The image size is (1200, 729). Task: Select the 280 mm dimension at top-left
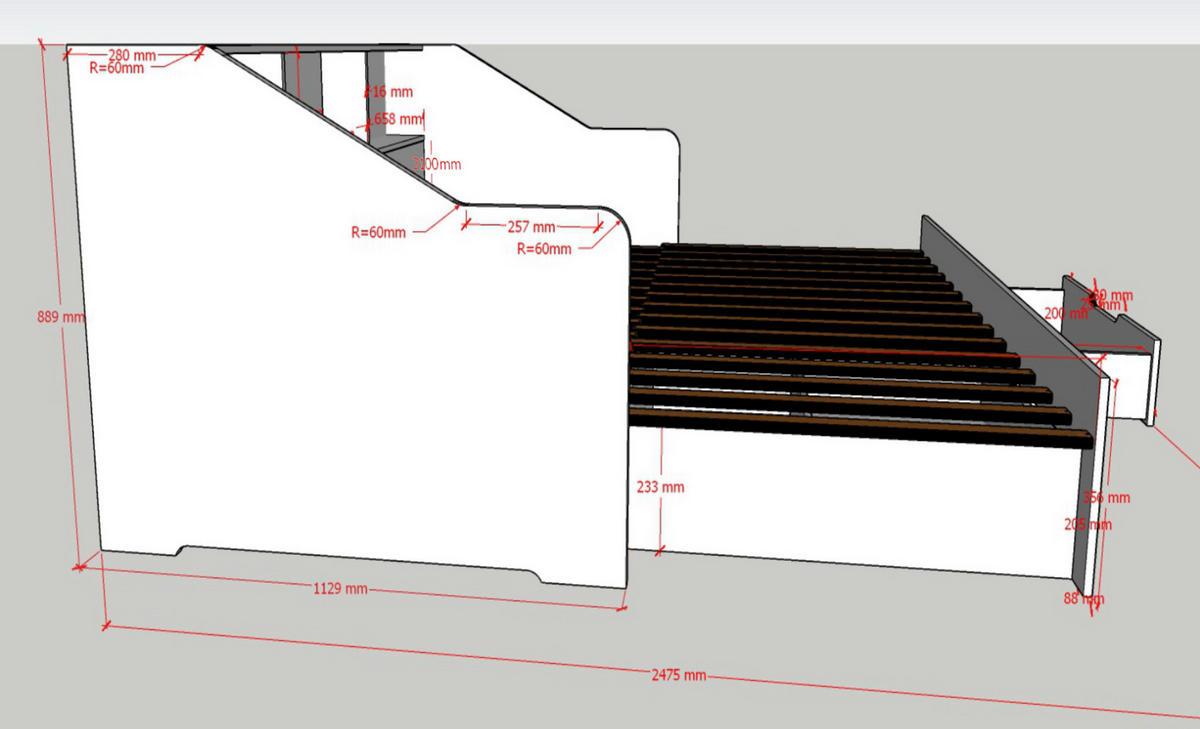130,54
